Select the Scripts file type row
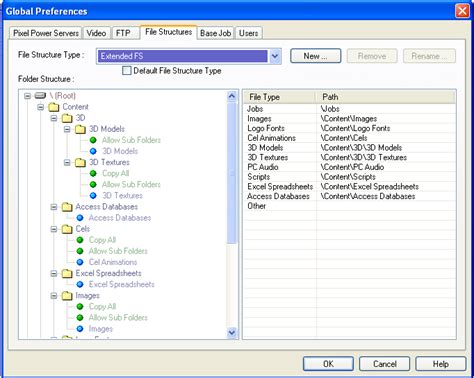 [x=350, y=177]
